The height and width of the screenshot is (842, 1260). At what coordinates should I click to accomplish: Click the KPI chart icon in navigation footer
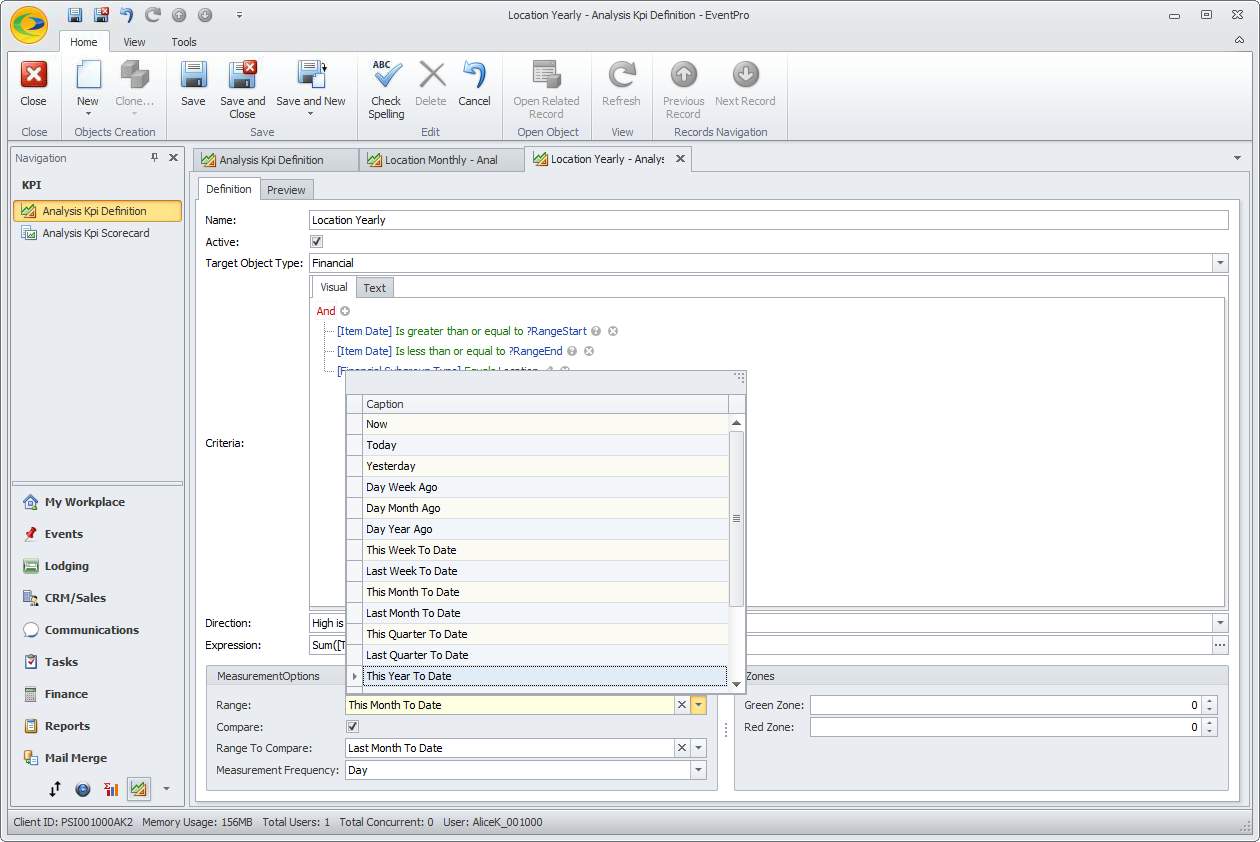pyautogui.click(x=139, y=789)
